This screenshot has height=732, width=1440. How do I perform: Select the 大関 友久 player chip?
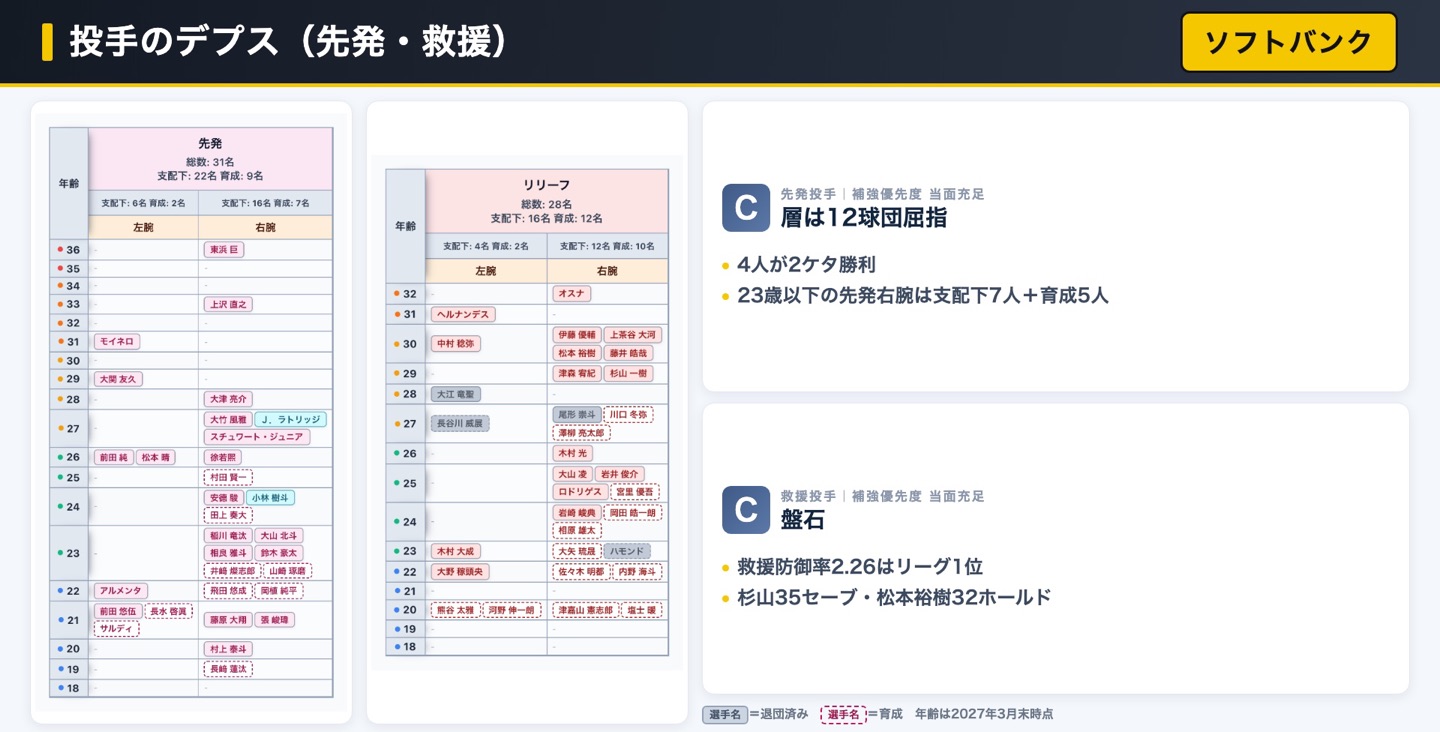[118, 379]
